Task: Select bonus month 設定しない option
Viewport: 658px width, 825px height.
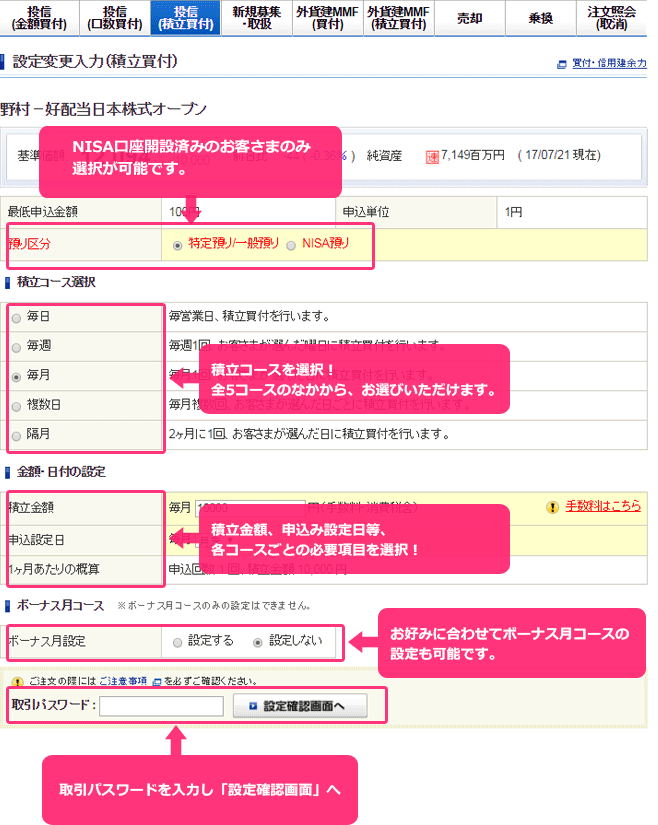Action: pyautogui.click(x=258, y=642)
